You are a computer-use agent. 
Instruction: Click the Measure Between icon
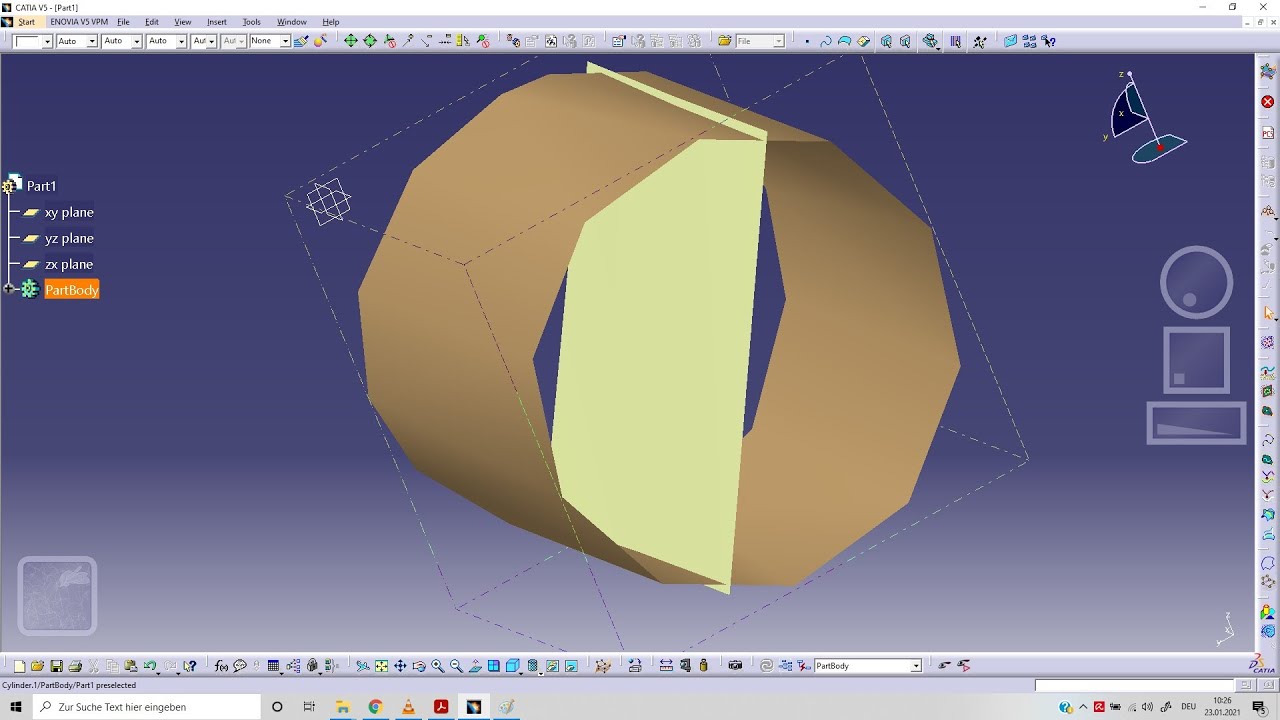(x=666, y=666)
